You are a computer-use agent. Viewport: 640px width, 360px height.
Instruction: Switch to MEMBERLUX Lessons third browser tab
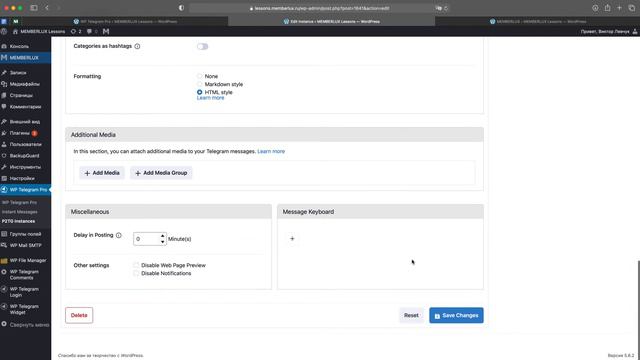(x=538, y=21)
